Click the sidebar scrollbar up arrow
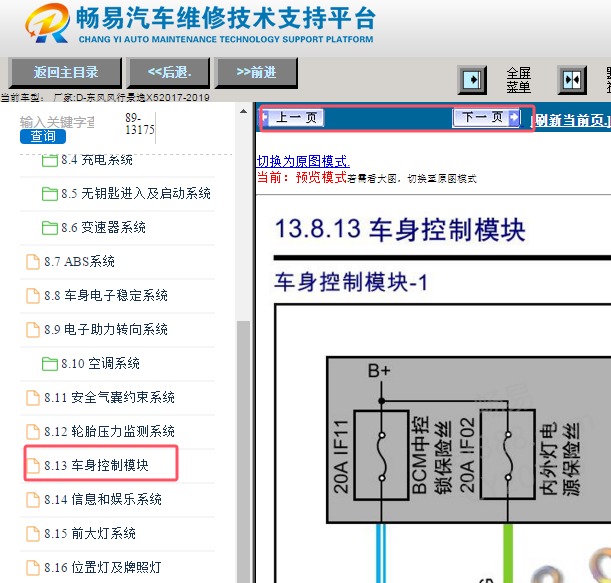The image size is (611, 583). [x=244, y=111]
